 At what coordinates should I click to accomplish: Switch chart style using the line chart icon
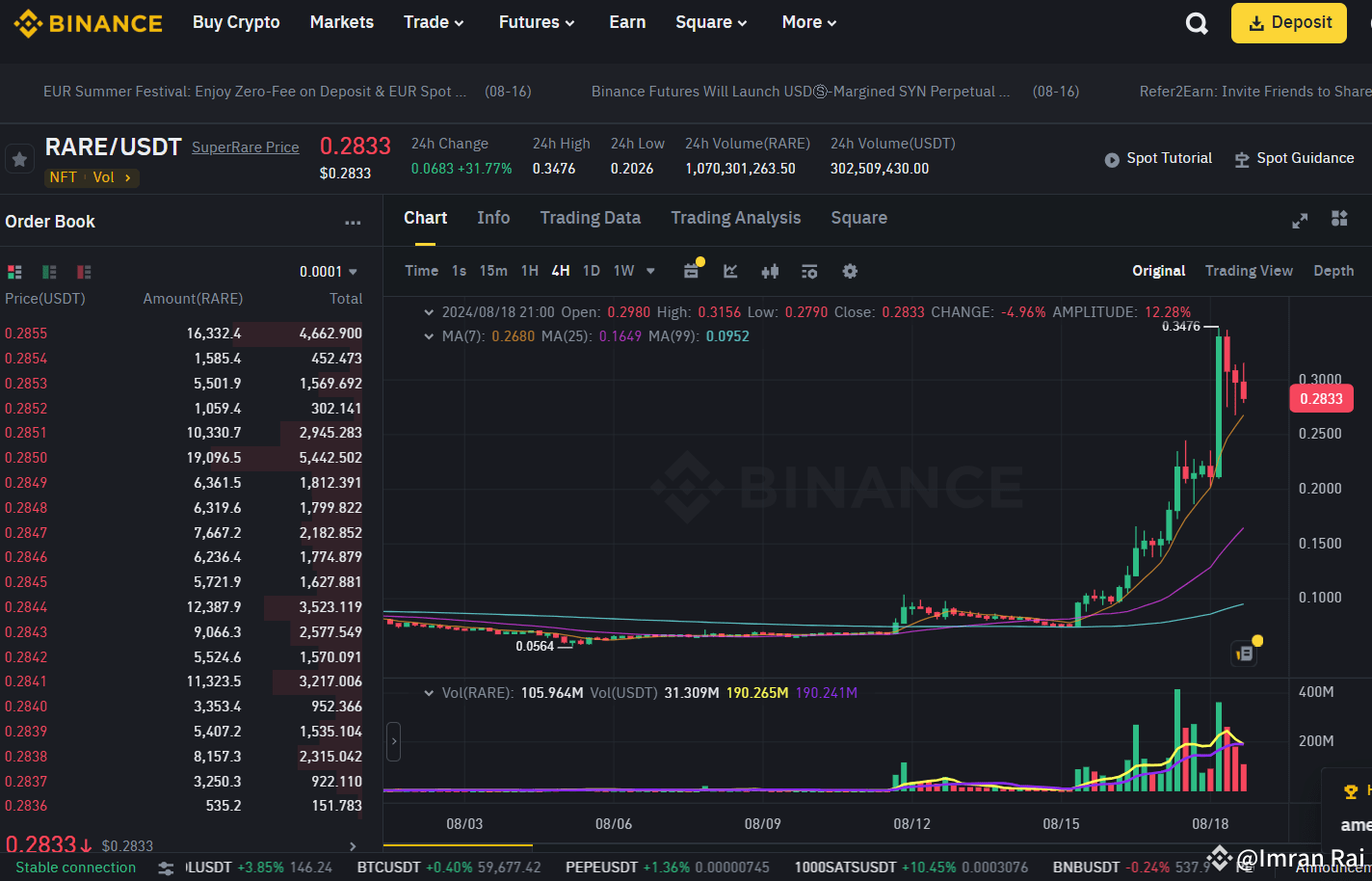coord(730,272)
